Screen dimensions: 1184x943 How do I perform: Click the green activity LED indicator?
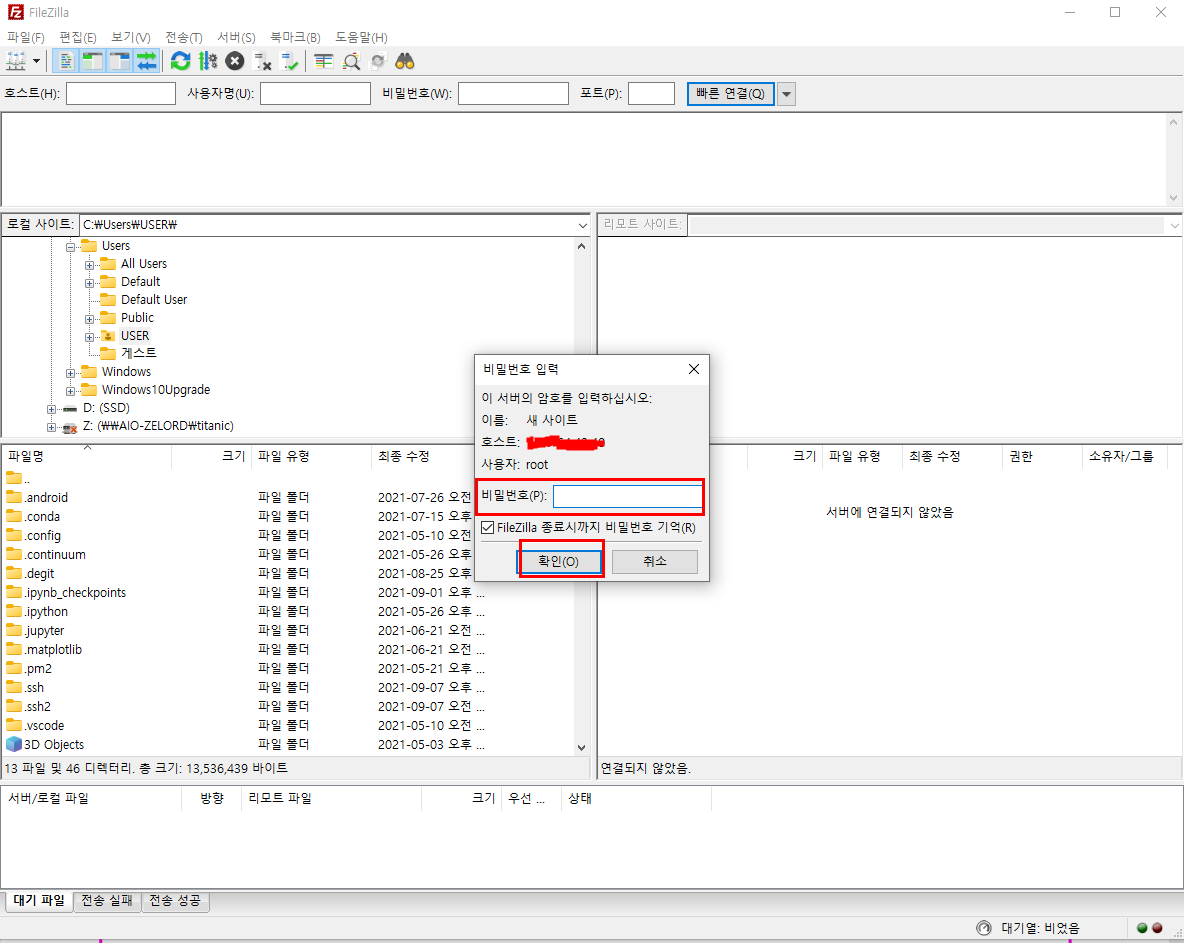[x=1142, y=929]
